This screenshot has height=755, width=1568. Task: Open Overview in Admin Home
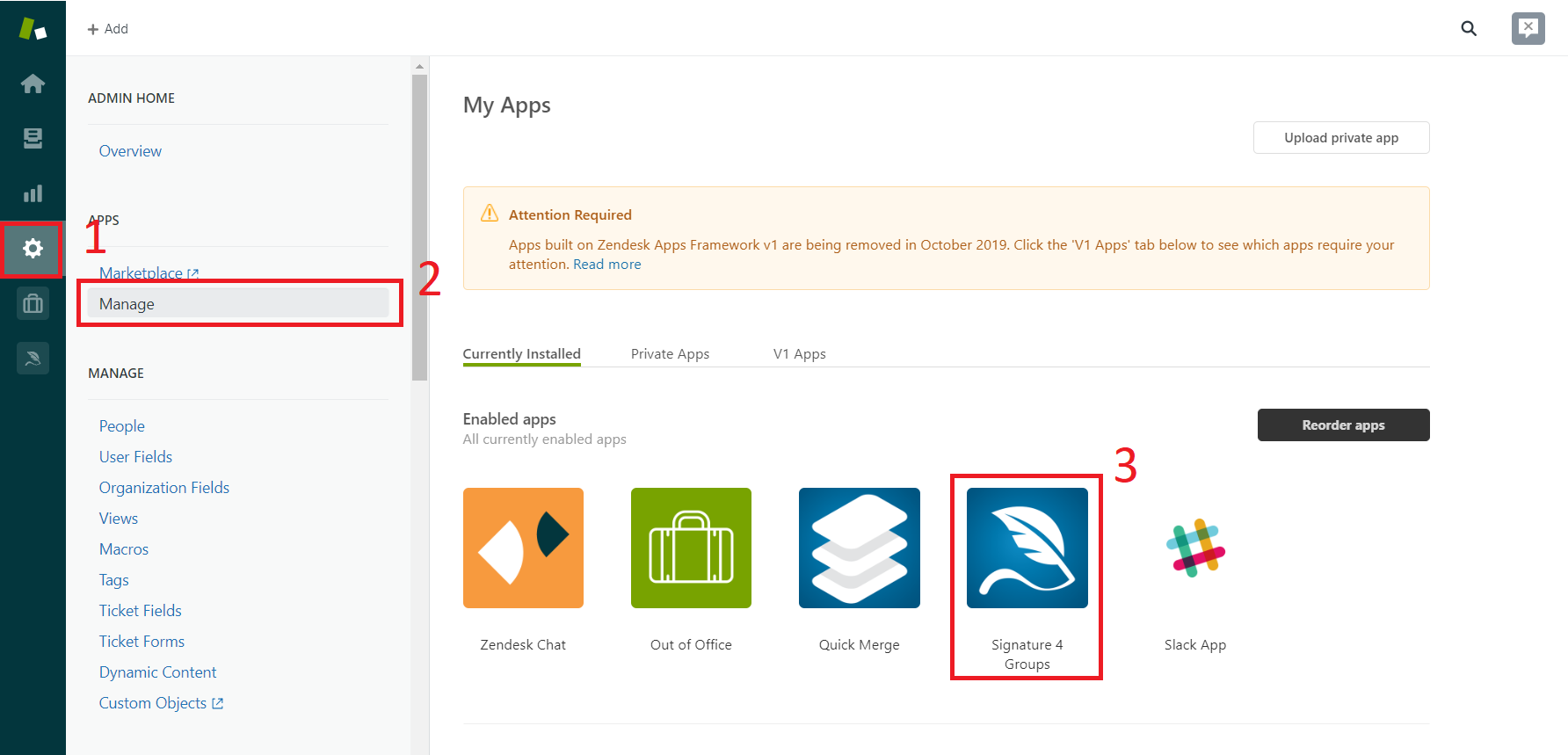tap(130, 151)
